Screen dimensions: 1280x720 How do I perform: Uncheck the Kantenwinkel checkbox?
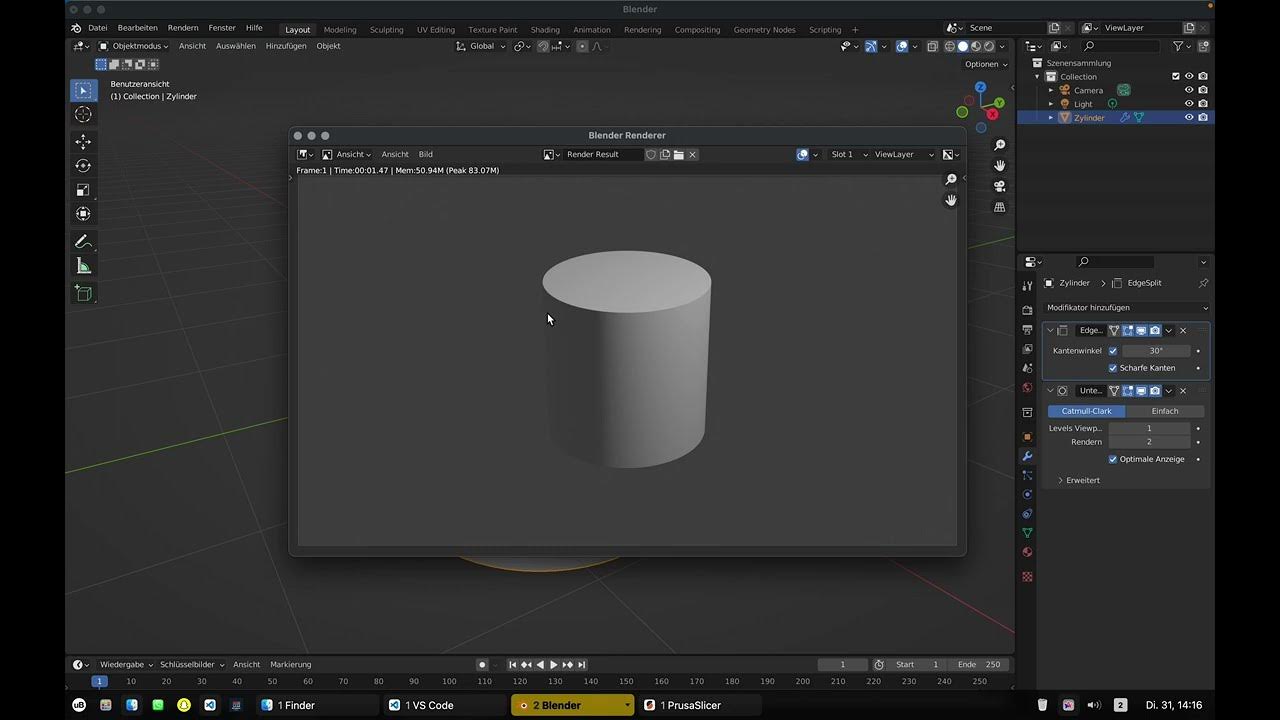click(x=1113, y=351)
